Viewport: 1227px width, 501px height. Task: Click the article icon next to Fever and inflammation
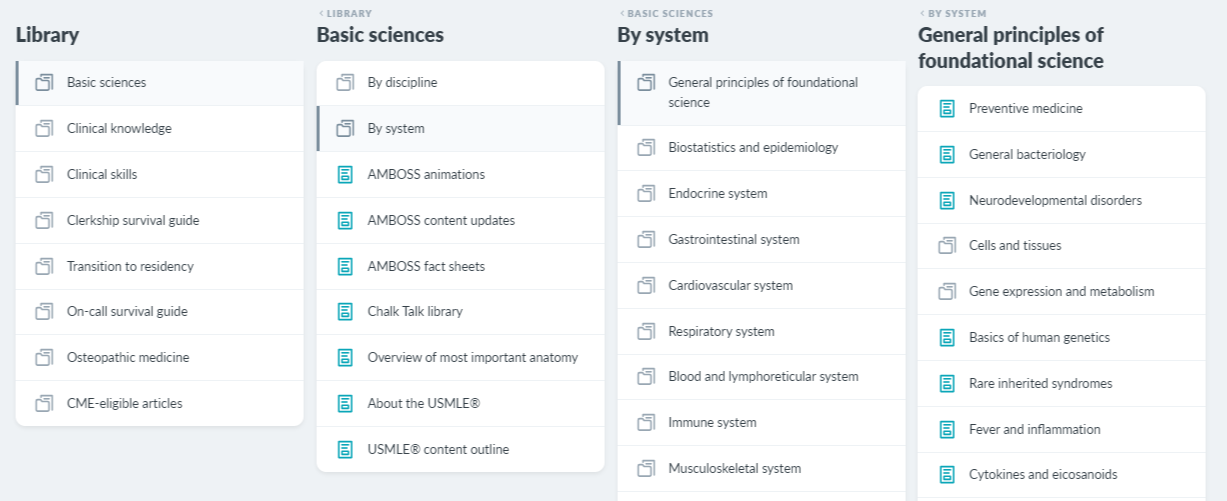pos(947,429)
